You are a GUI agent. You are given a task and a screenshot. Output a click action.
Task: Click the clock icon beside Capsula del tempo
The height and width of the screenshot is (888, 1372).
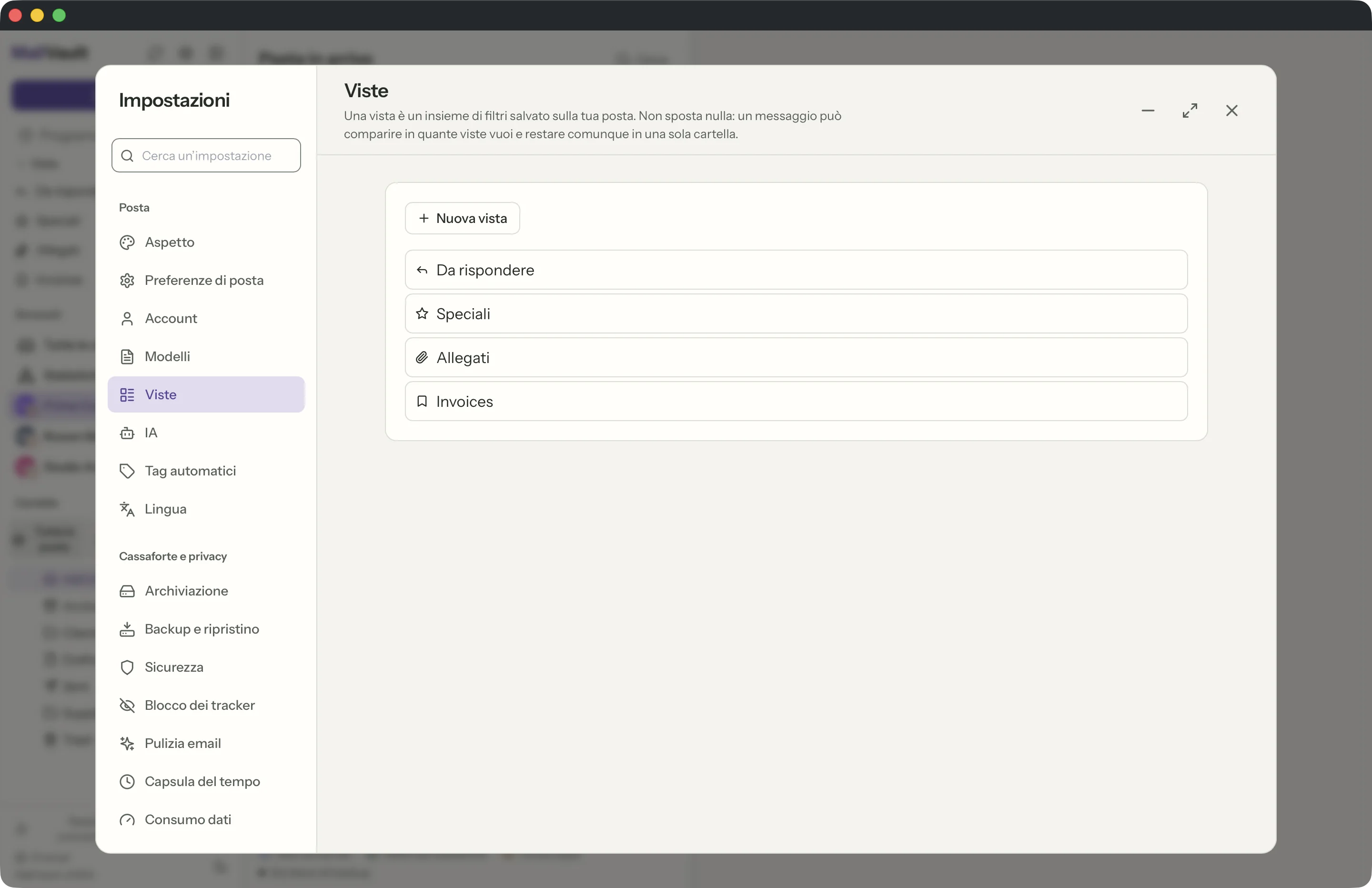pos(127,781)
